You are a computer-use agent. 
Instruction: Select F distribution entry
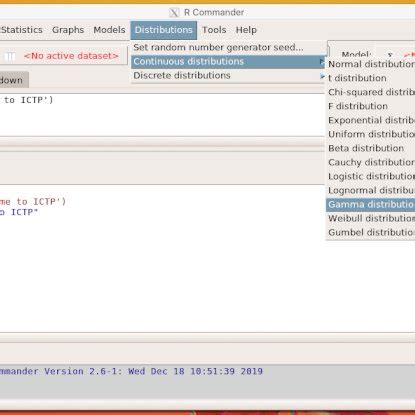click(371, 106)
